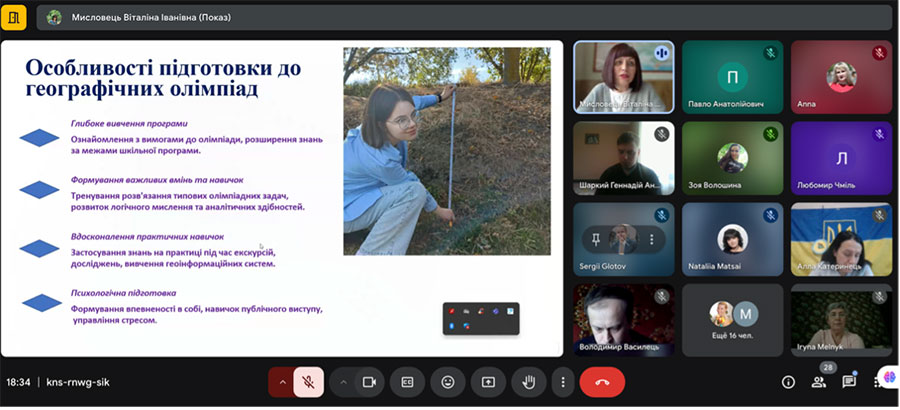The image size is (900, 410).
Task: Turn on the camera button
Action: [368, 382]
